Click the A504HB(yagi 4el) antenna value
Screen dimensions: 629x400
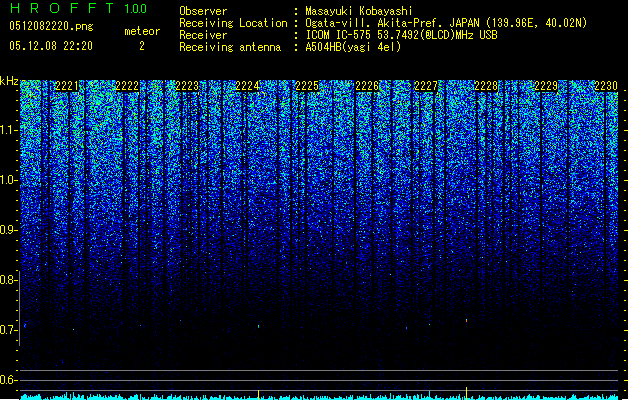point(353,47)
